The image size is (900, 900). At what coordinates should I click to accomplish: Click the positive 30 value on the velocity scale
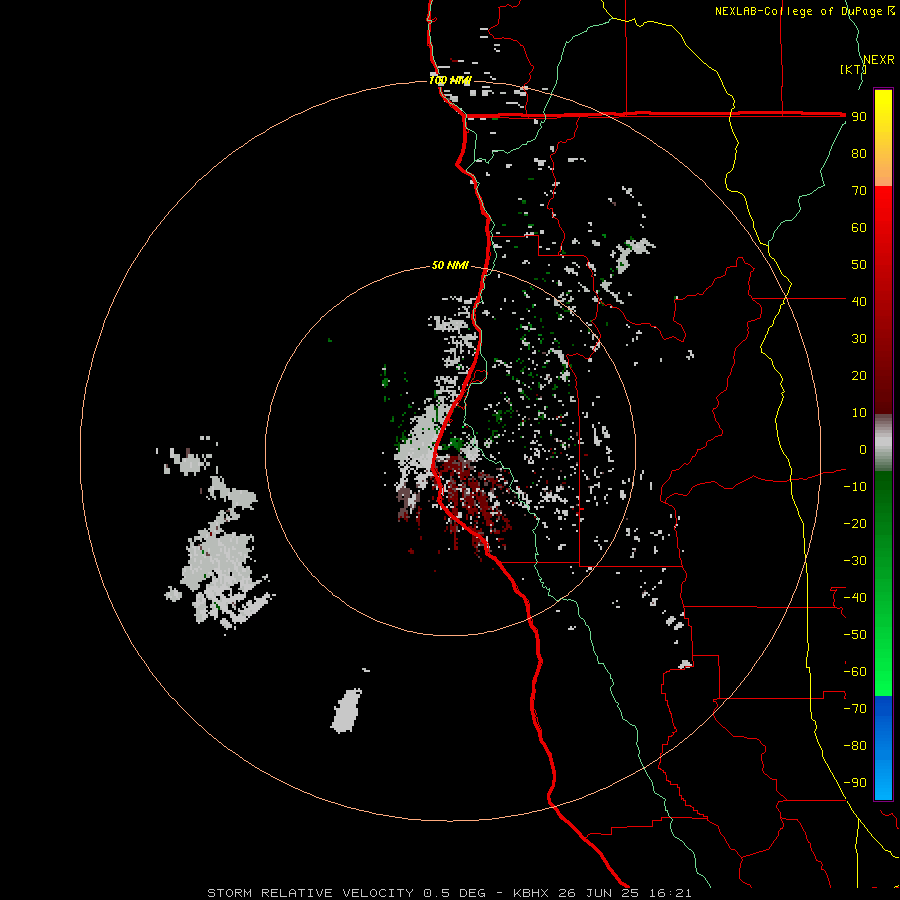[859, 339]
